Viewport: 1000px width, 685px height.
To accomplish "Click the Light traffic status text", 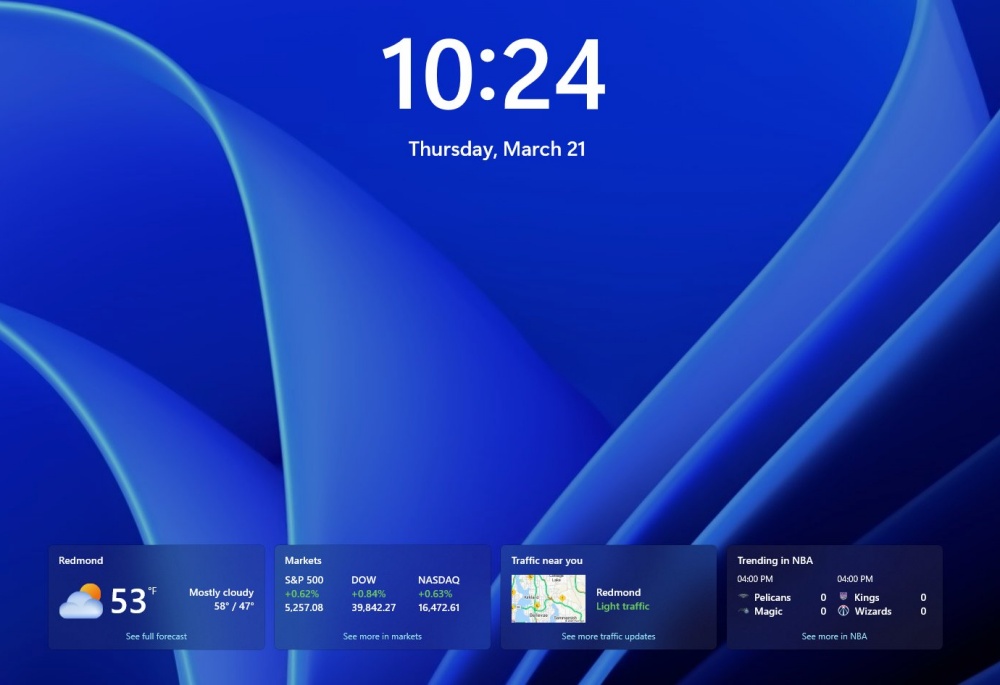I will 623,606.
